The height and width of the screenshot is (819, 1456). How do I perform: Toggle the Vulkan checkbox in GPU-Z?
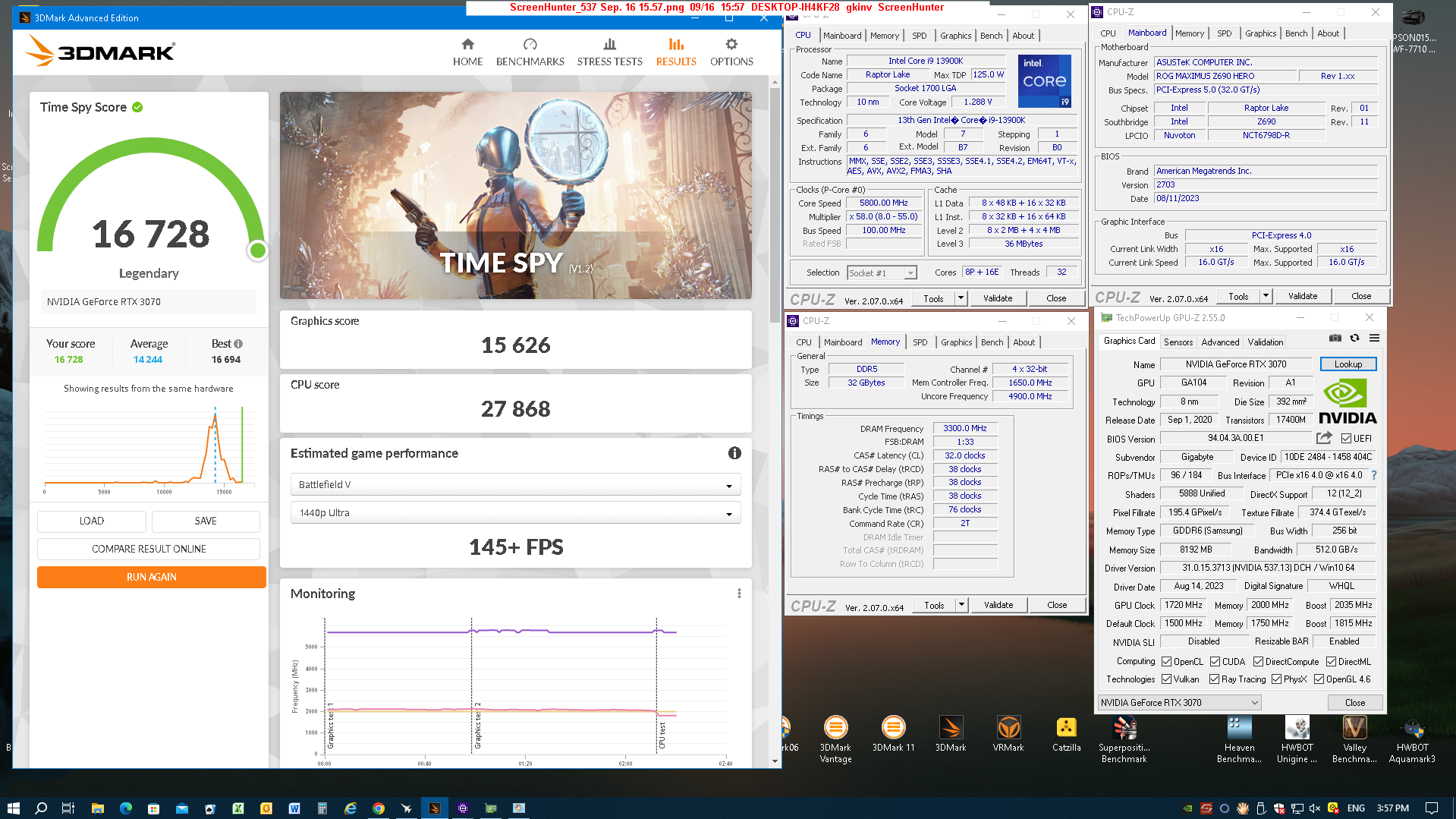[1167, 679]
